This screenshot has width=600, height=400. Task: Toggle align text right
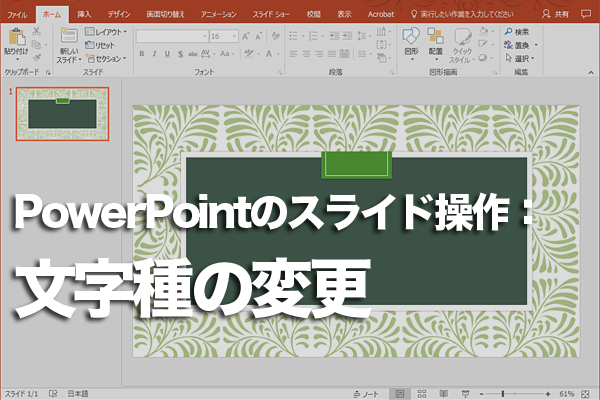(319, 54)
